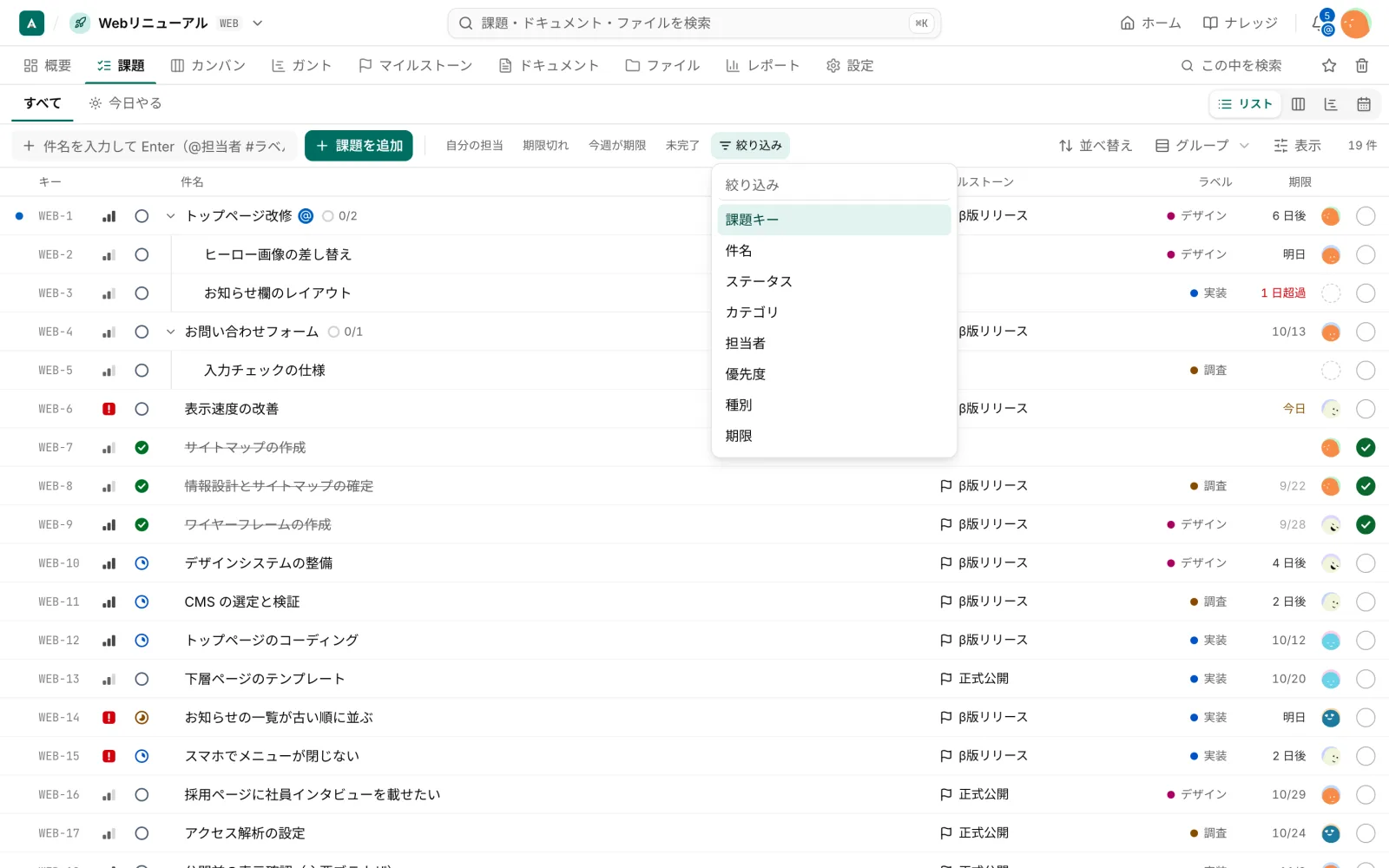Focus the quick add issue field
The image size is (1389, 868).
pyautogui.click(x=155, y=146)
